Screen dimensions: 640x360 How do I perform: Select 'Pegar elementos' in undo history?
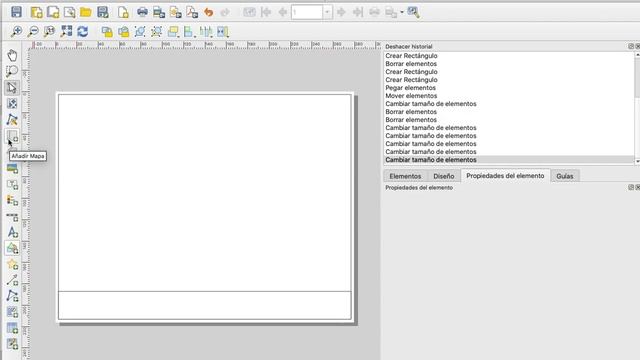point(411,88)
